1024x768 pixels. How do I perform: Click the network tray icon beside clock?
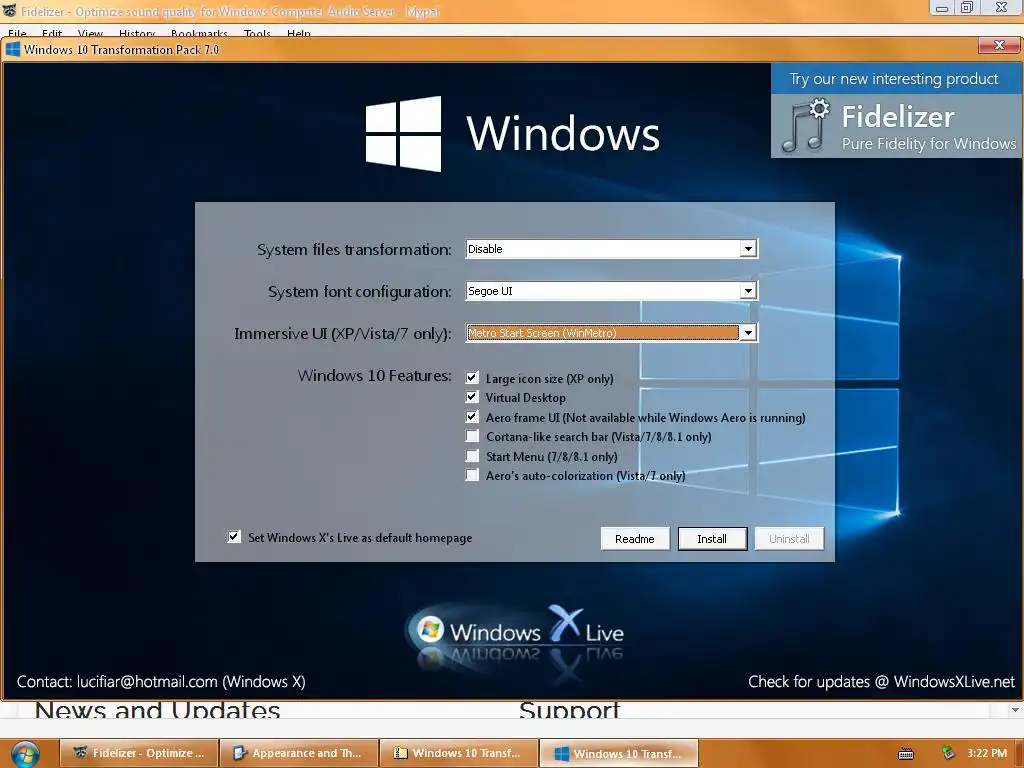point(948,753)
